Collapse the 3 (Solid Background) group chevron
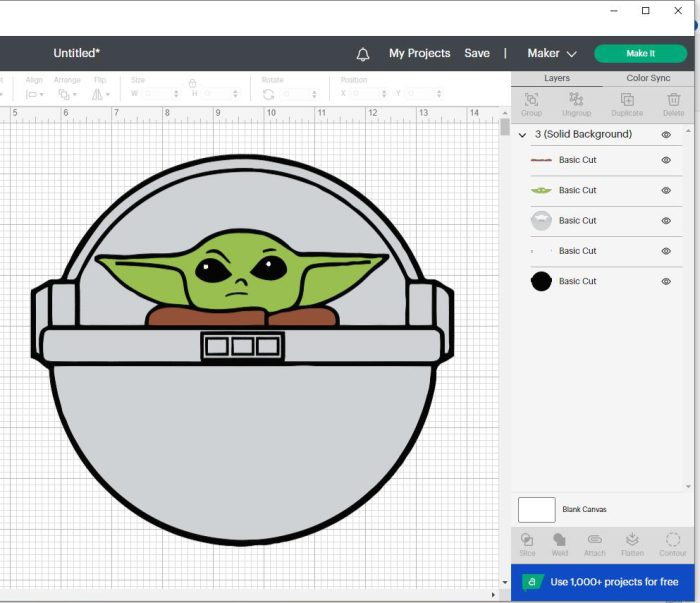 point(522,135)
